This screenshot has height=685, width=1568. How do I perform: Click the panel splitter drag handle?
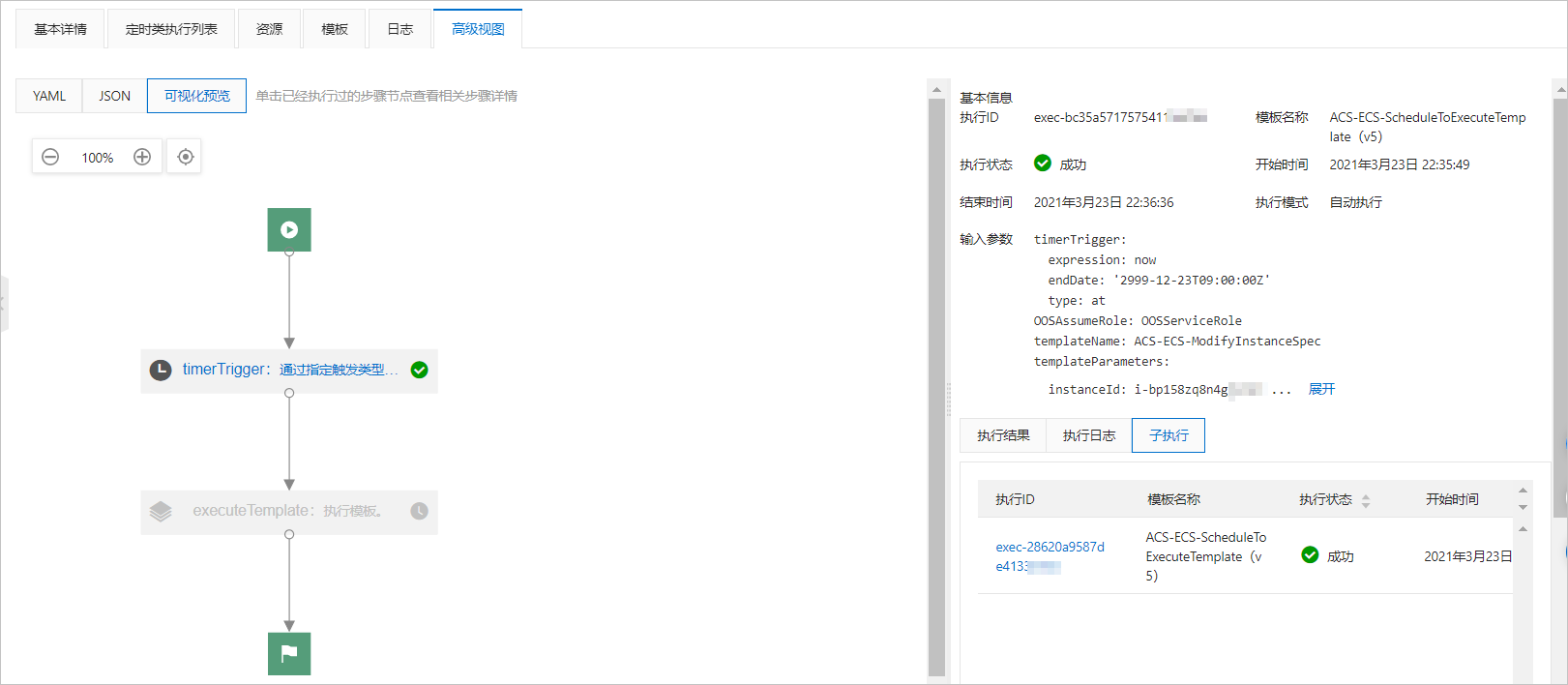pyautogui.click(x=949, y=399)
